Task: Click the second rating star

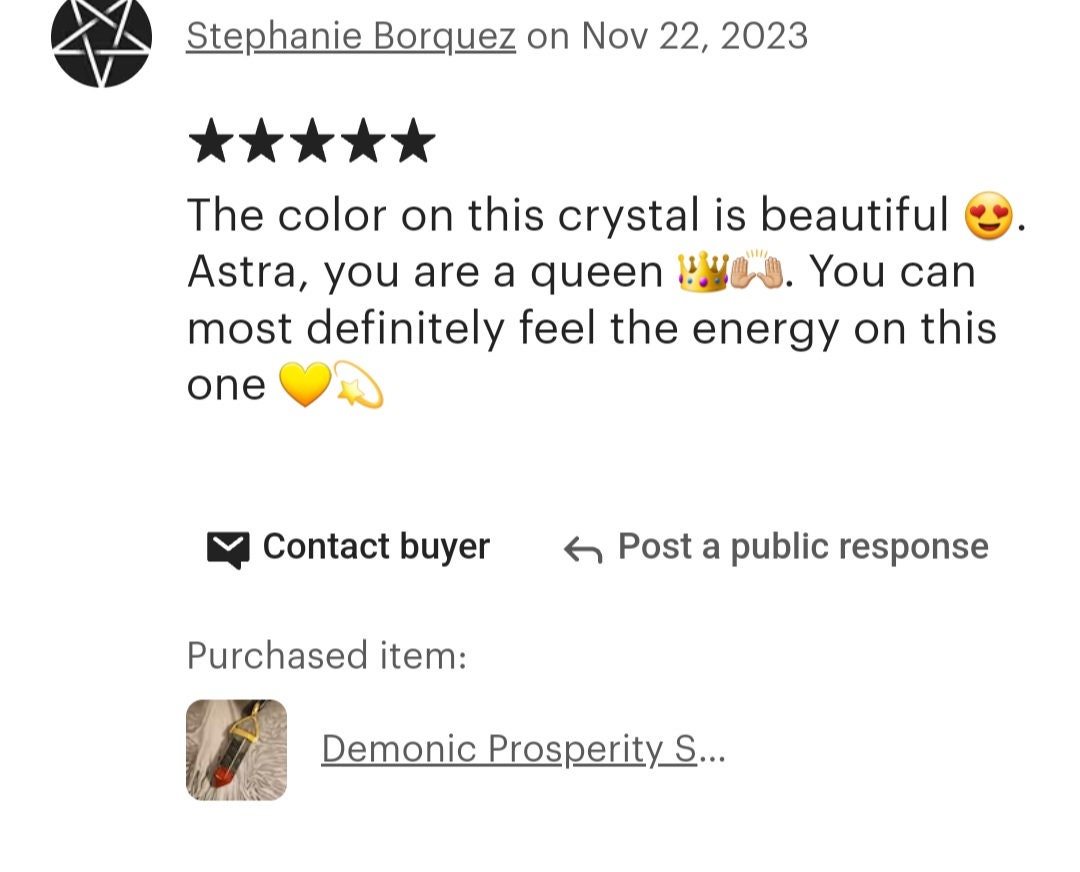Action: point(262,141)
